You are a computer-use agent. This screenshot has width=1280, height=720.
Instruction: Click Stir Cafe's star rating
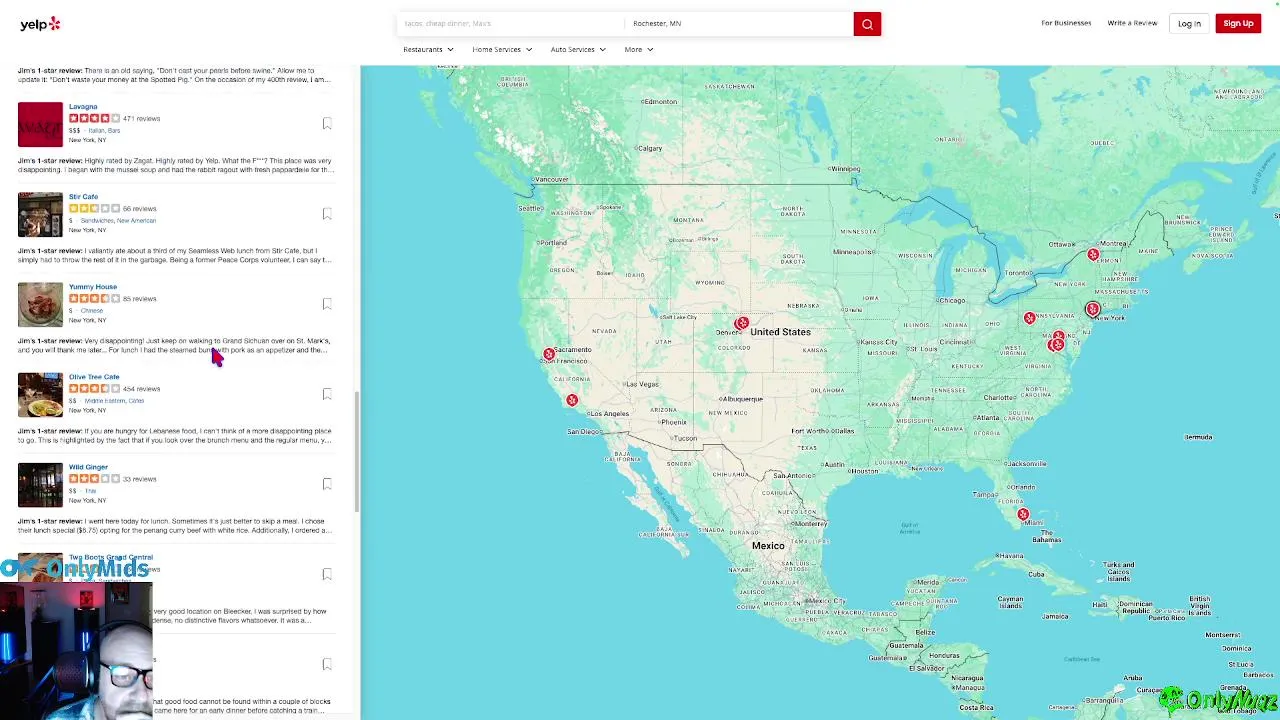[94, 208]
